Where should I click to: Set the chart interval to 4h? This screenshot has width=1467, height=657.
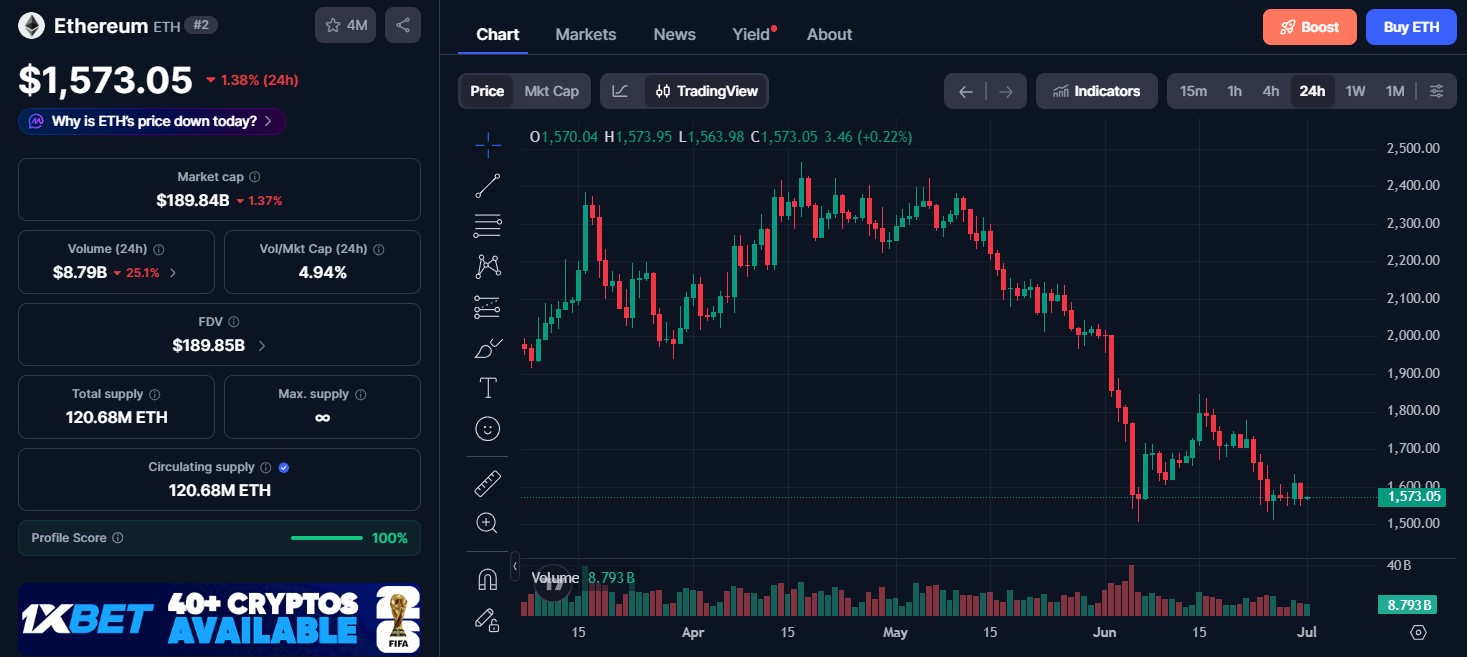(1271, 91)
